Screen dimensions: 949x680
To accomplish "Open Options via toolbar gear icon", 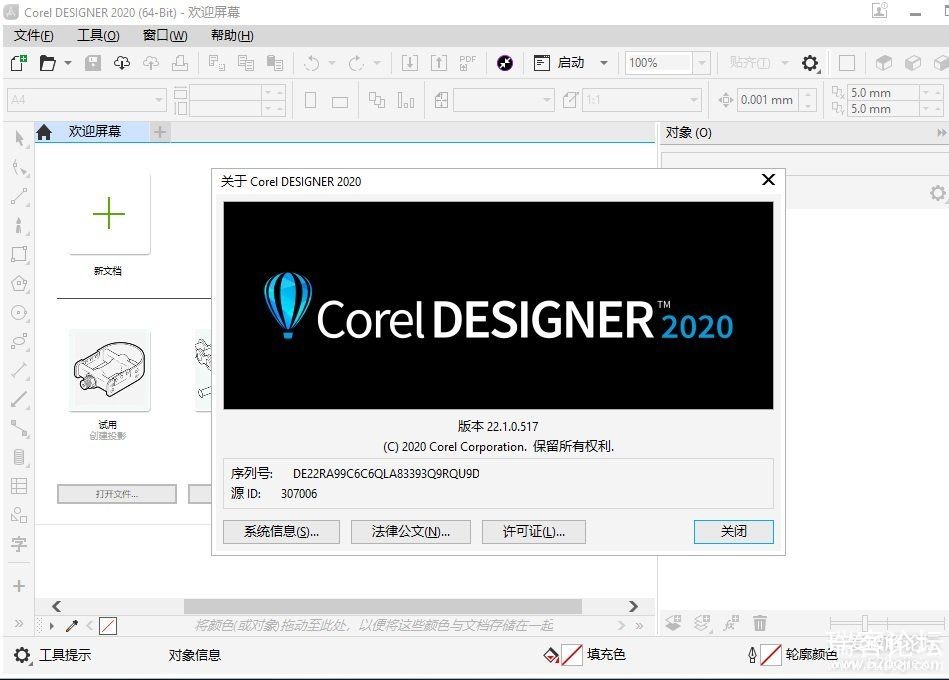I will click(x=810, y=63).
